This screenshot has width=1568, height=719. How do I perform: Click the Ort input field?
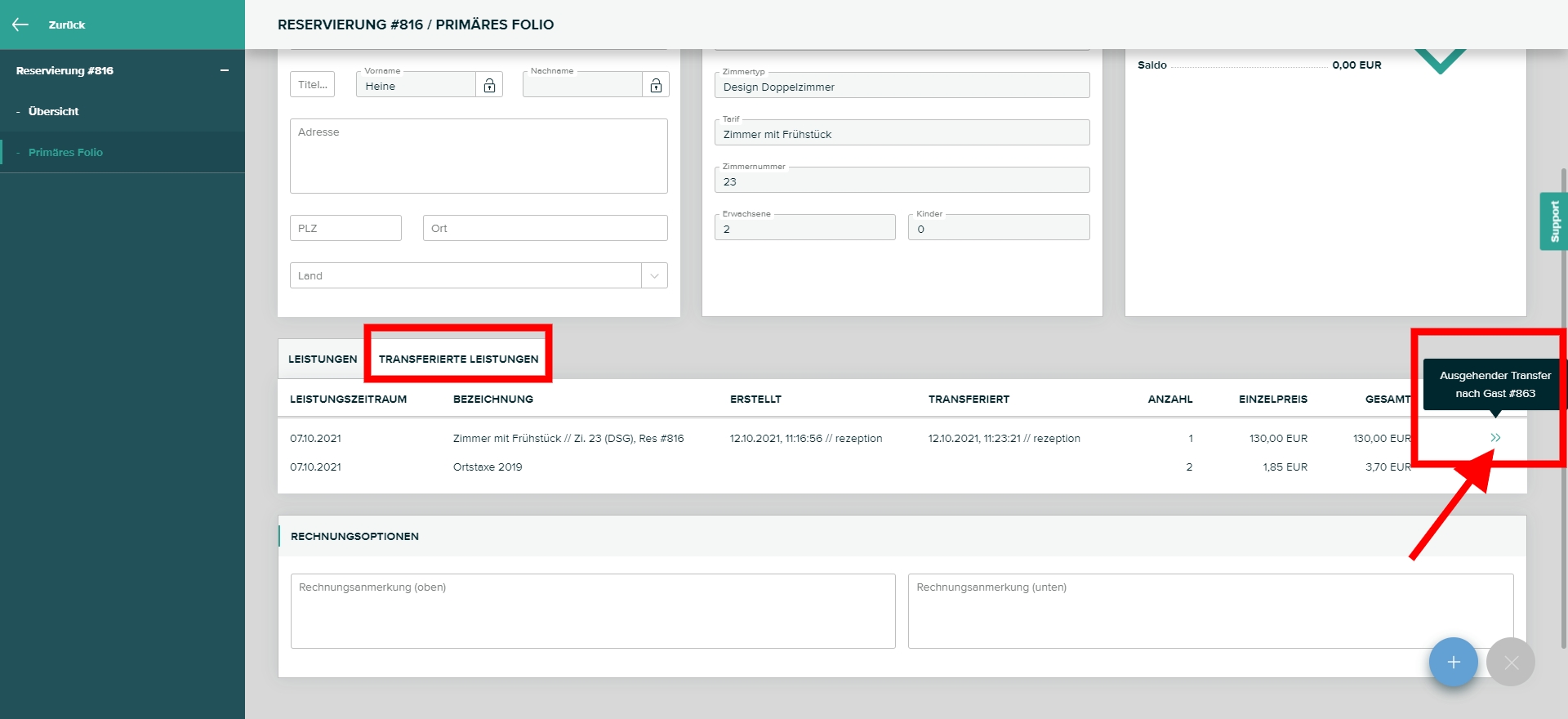pyautogui.click(x=545, y=229)
